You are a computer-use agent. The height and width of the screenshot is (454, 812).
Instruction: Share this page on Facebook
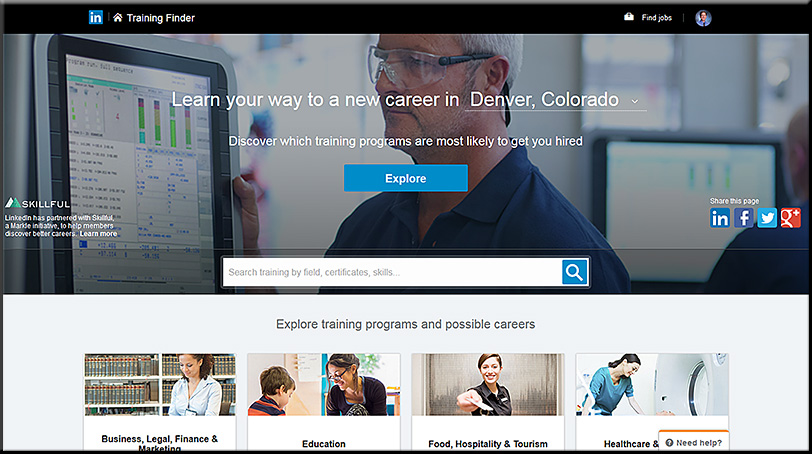[x=744, y=218]
